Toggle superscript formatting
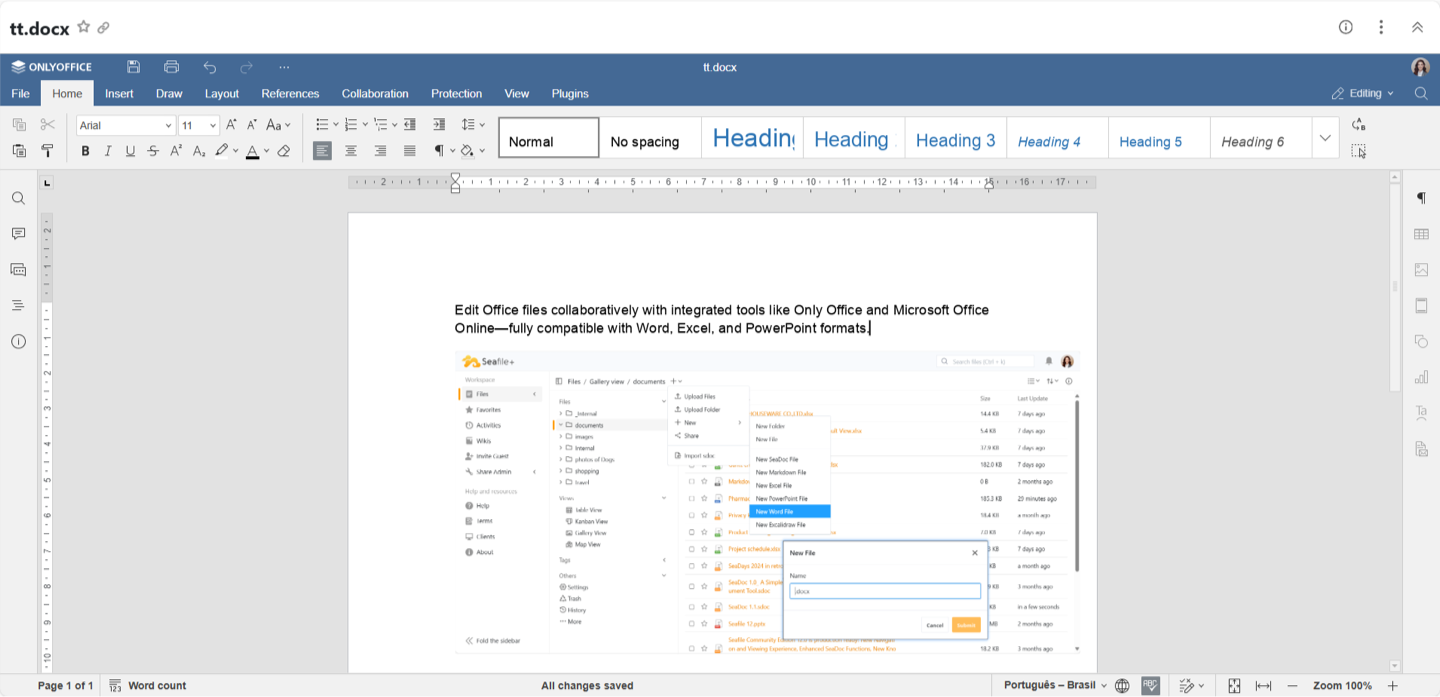The image size is (1440, 697). [176, 151]
